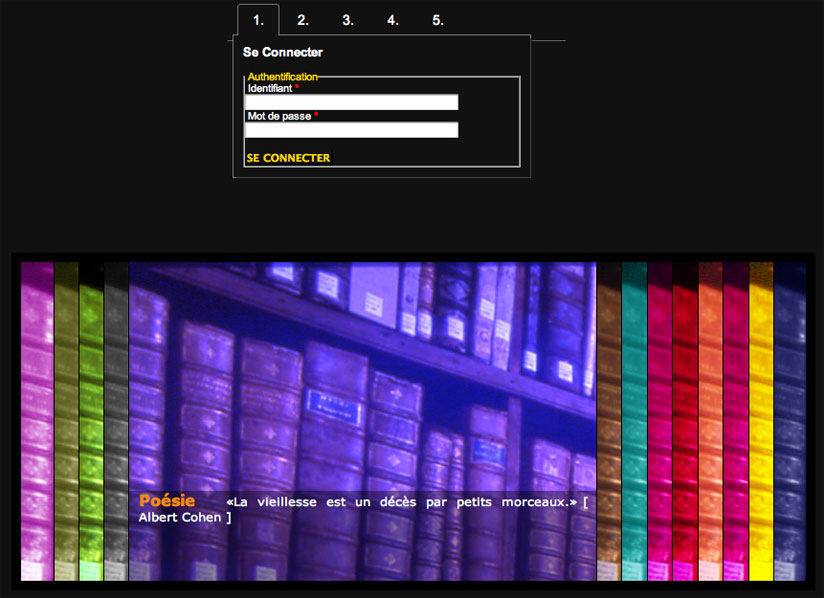Viewport: 824px width, 598px height.
Task: Select tab number 3.
Action: coord(348,20)
